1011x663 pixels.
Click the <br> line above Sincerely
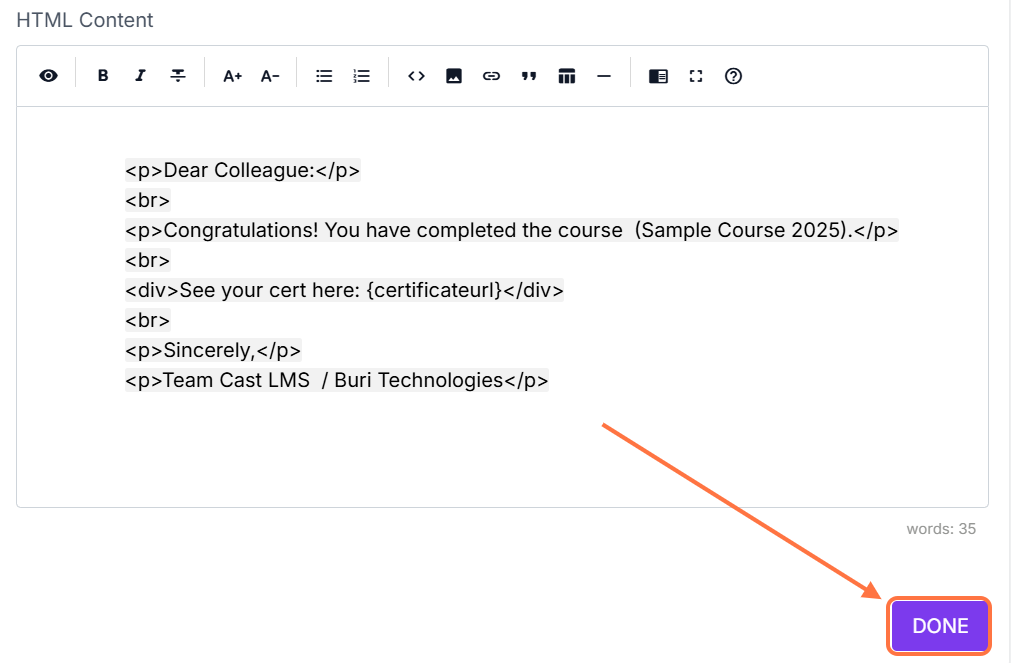[148, 321]
